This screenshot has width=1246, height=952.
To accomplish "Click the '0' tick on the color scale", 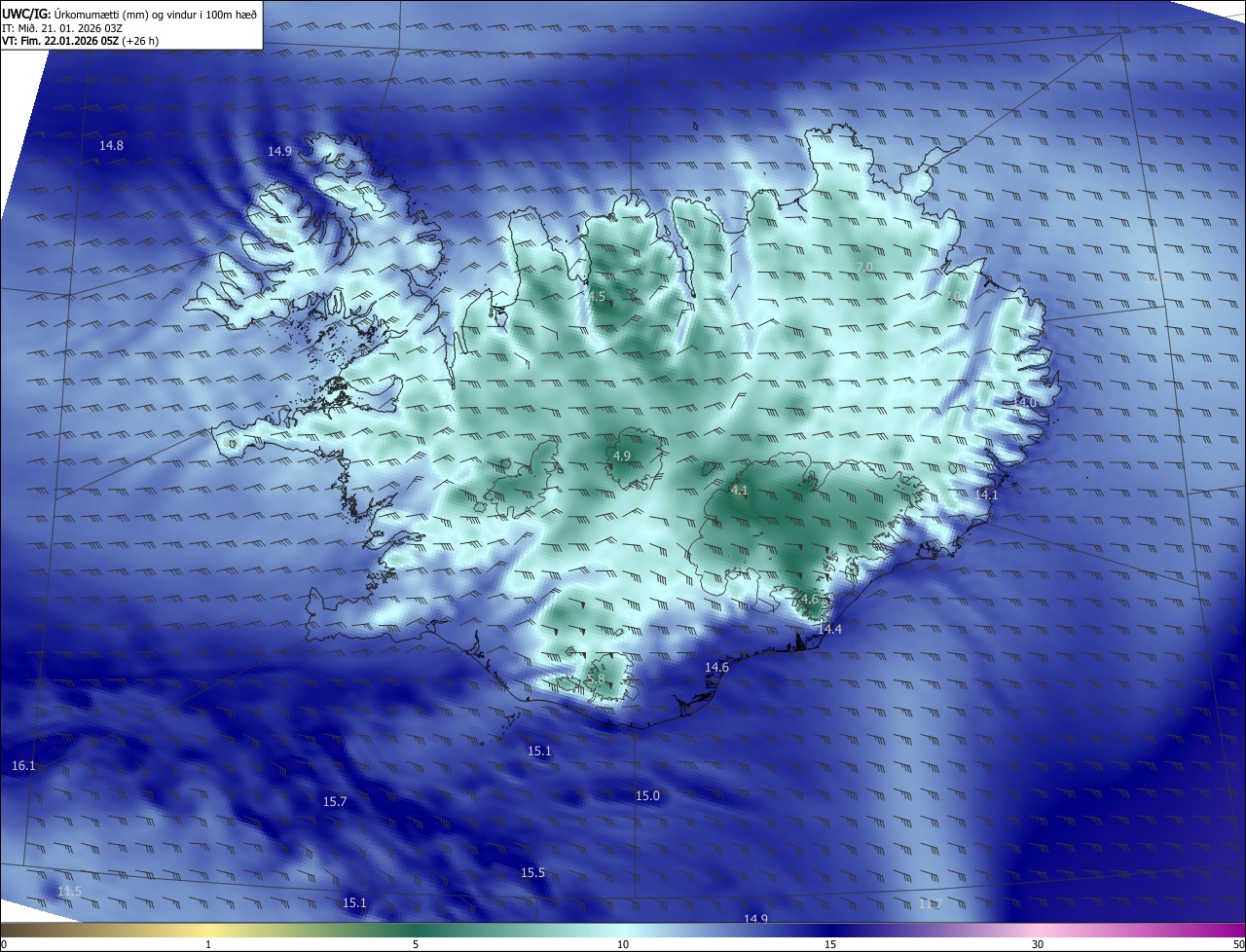I will (x=4, y=944).
